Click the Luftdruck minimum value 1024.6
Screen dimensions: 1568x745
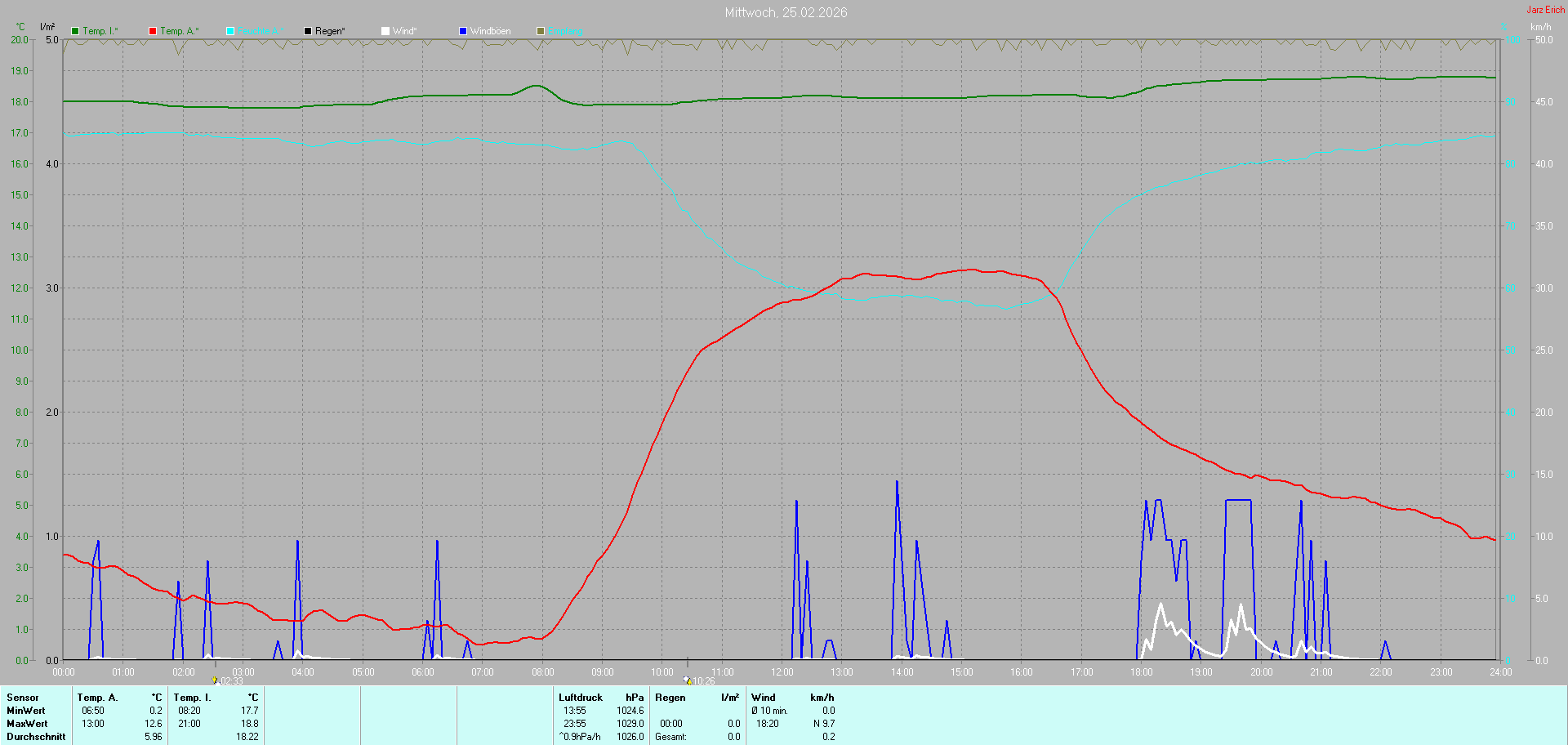pyautogui.click(x=630, y=711)
